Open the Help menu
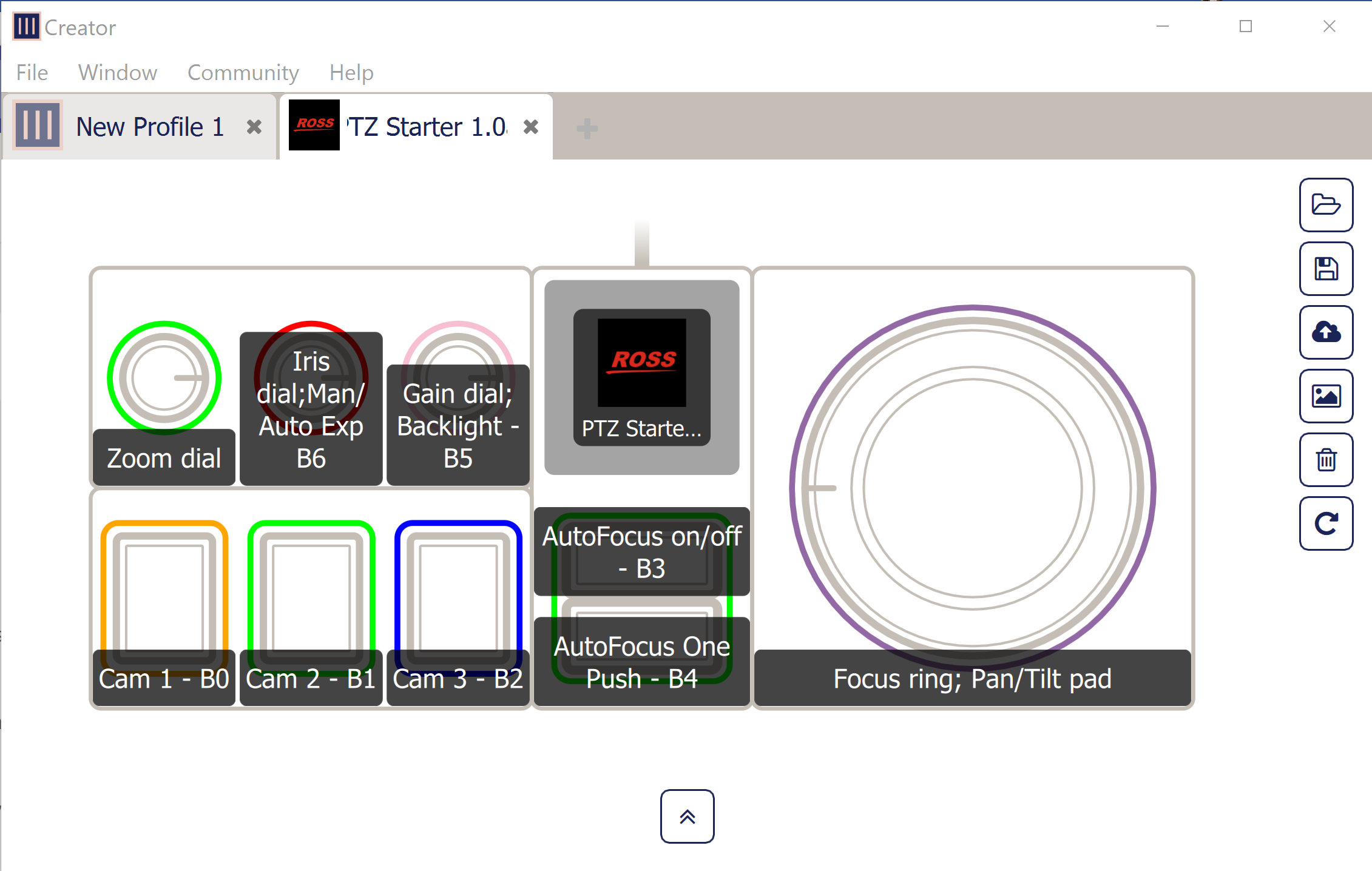This screenshot has width=1372, height=871. click(x=351, y=73)
